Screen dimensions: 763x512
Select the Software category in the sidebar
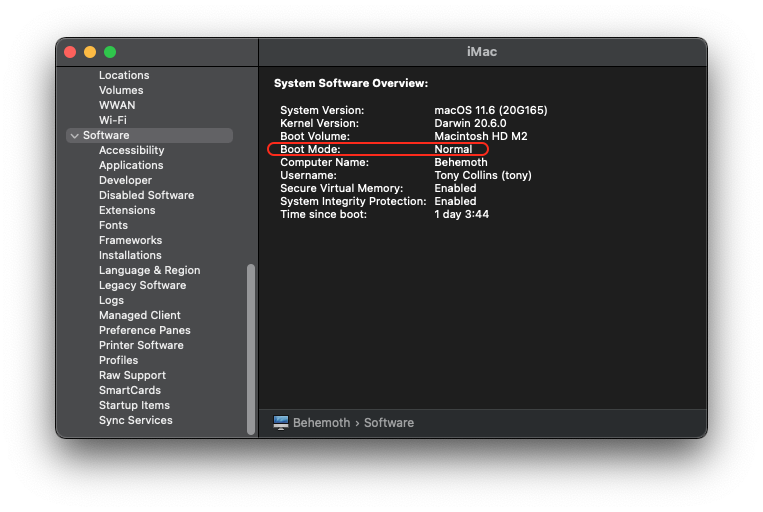coord(149,135)
